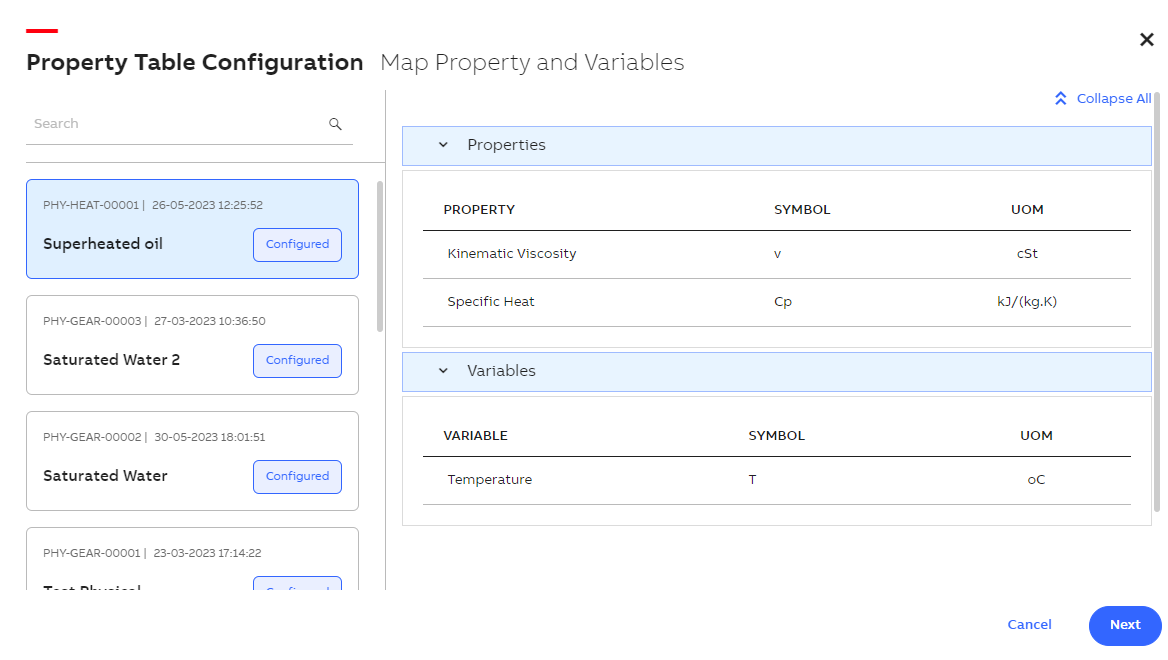Click the PROPERTY column header

click(479, 210)
